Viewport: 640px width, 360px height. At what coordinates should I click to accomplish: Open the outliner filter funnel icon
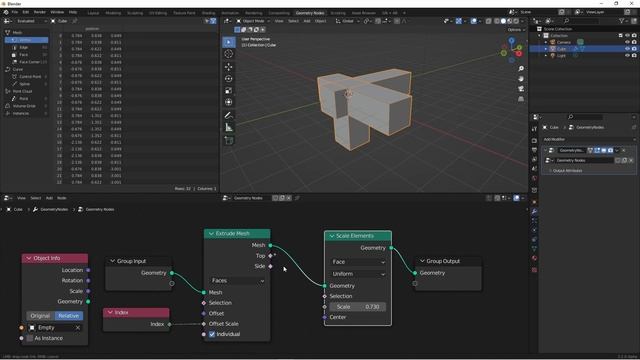click(622, 21)
